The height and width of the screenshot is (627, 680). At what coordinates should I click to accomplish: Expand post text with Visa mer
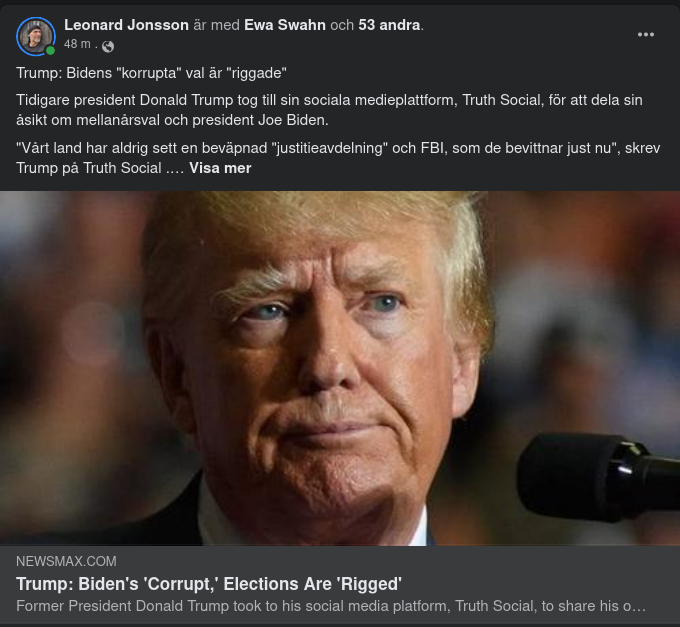coord(220,168)
